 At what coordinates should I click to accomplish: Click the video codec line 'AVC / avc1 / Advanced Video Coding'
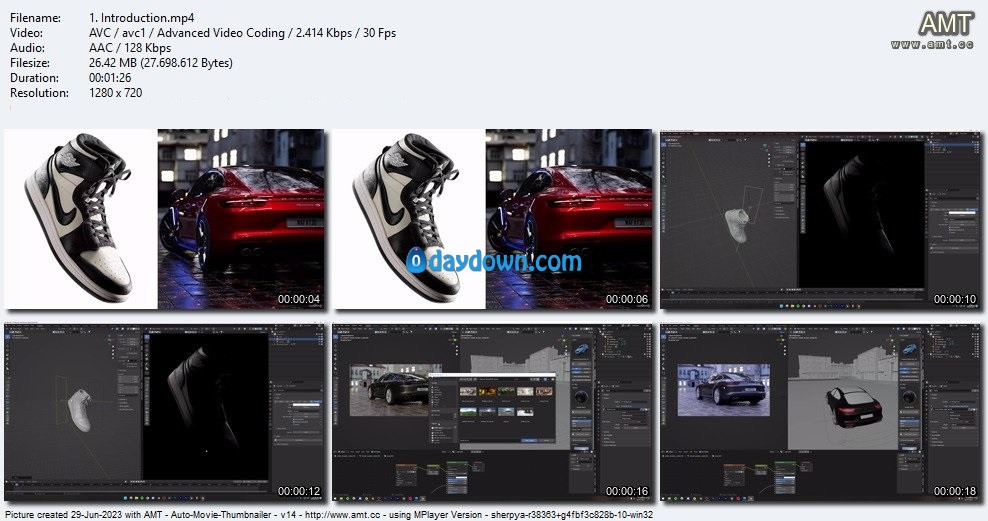pyautogui.click(x=187, y=33)
